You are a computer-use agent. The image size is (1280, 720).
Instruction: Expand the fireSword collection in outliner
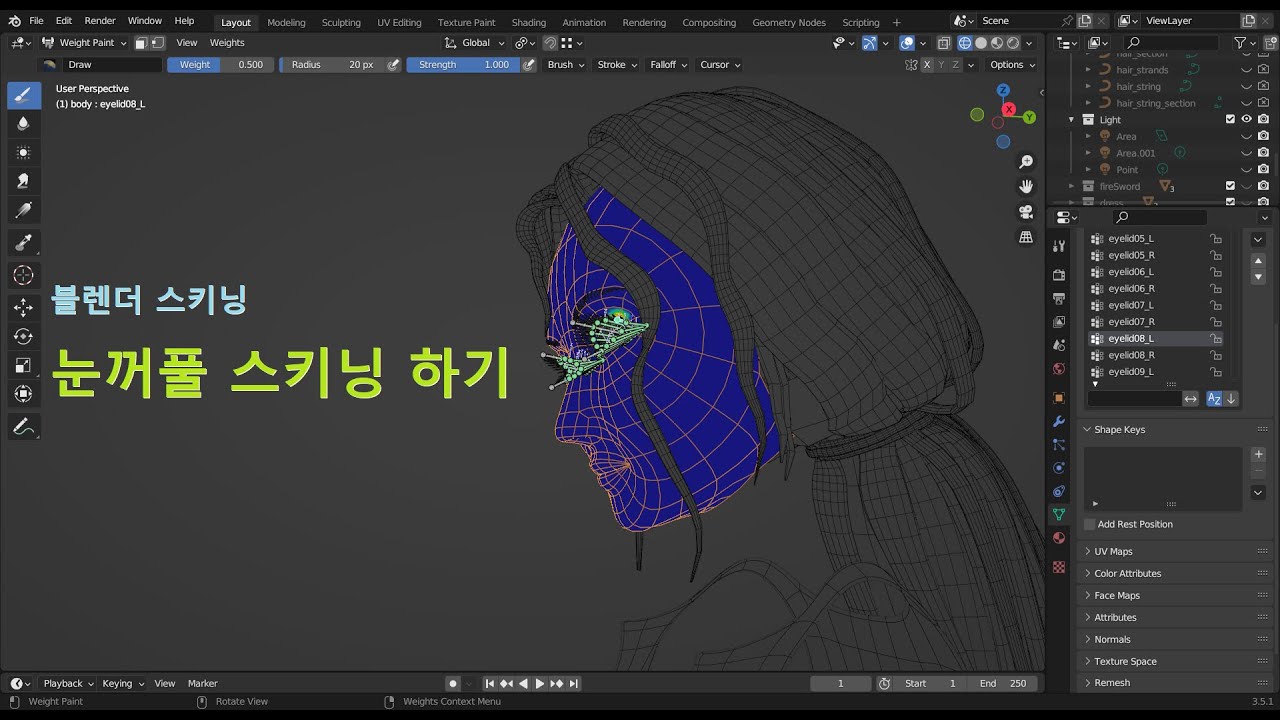(x=1072, y=186)
